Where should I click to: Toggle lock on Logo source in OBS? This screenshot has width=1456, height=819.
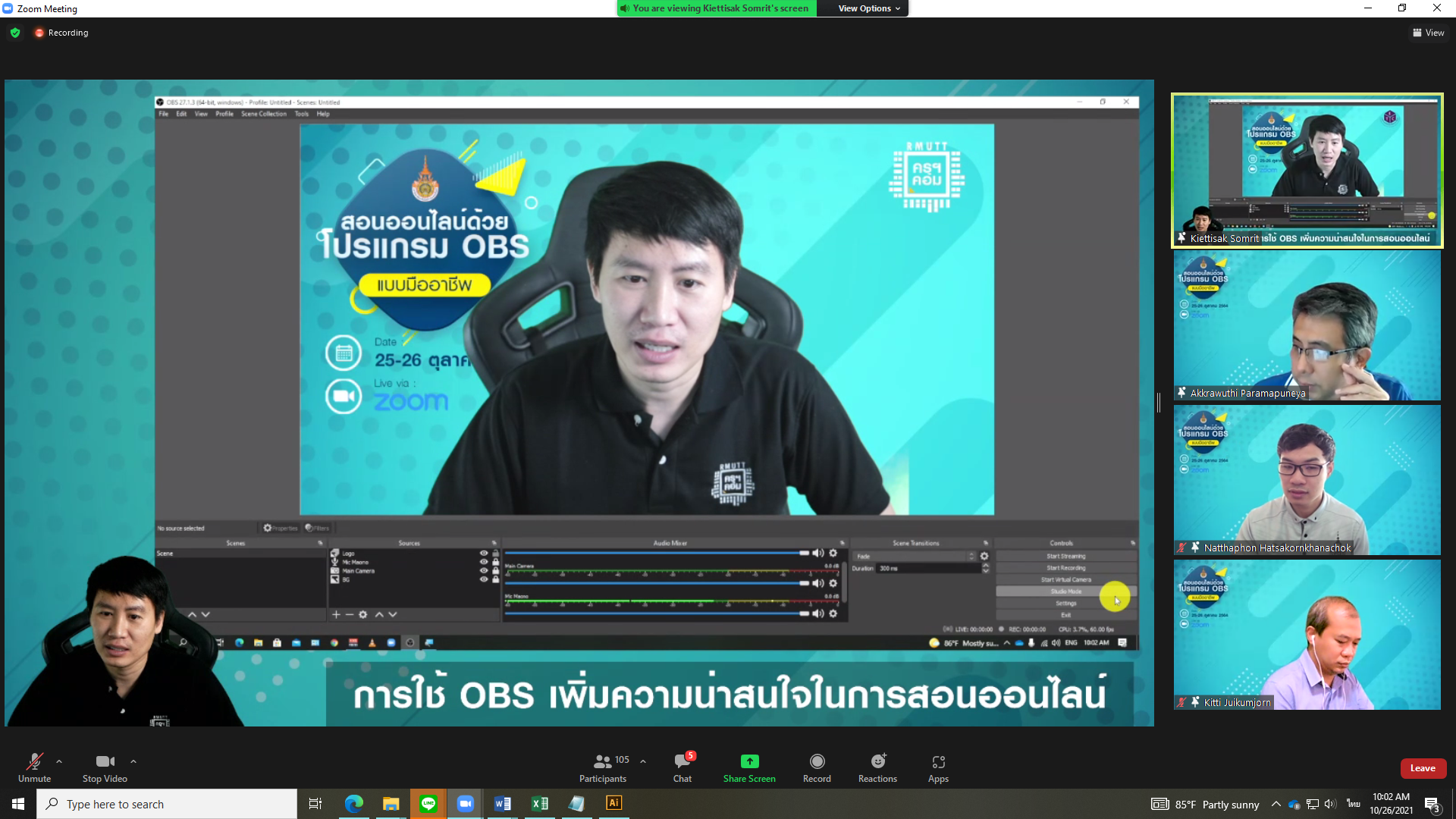point(496,554)
